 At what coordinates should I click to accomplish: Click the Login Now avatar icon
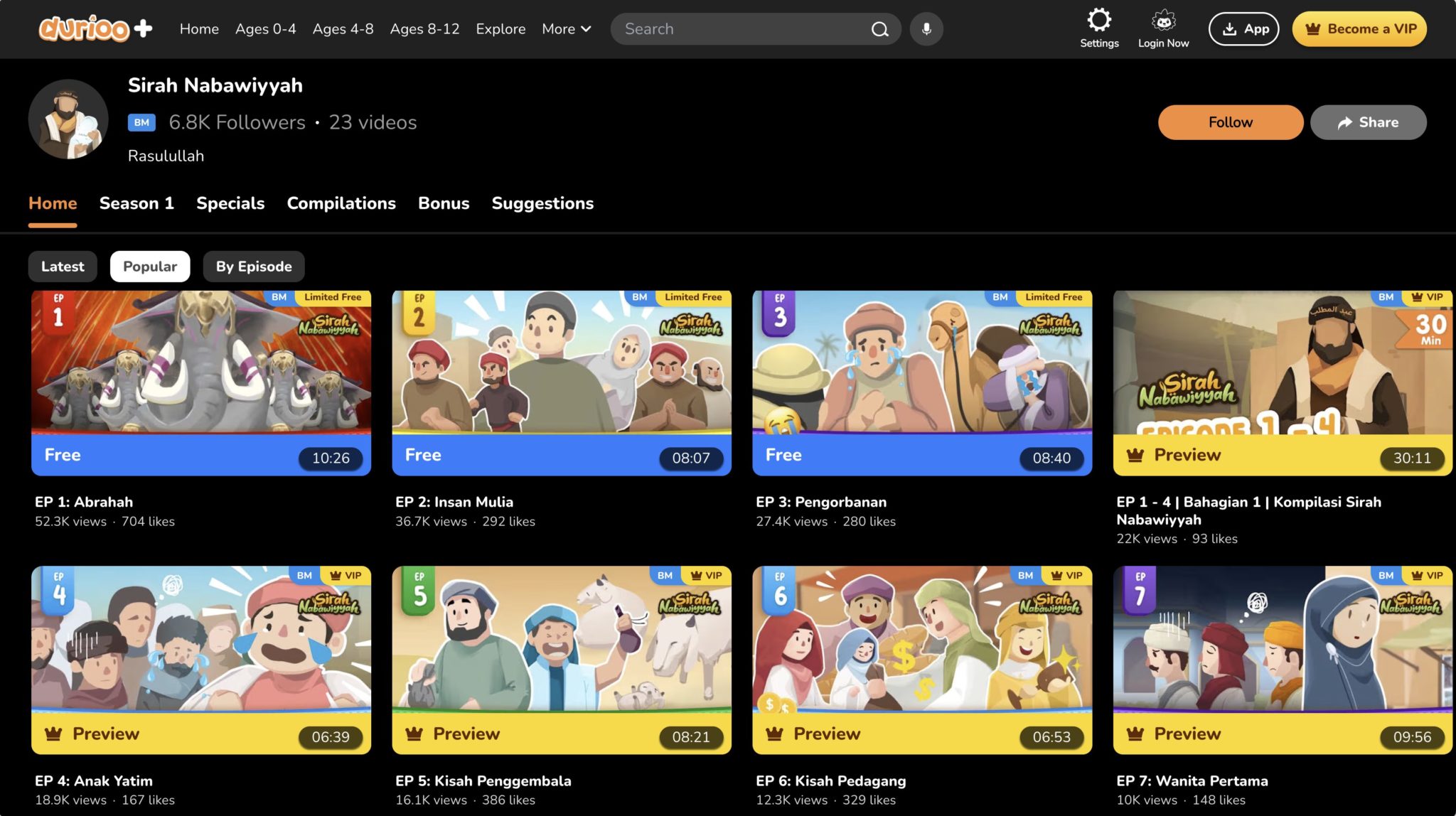point(1163,21)
